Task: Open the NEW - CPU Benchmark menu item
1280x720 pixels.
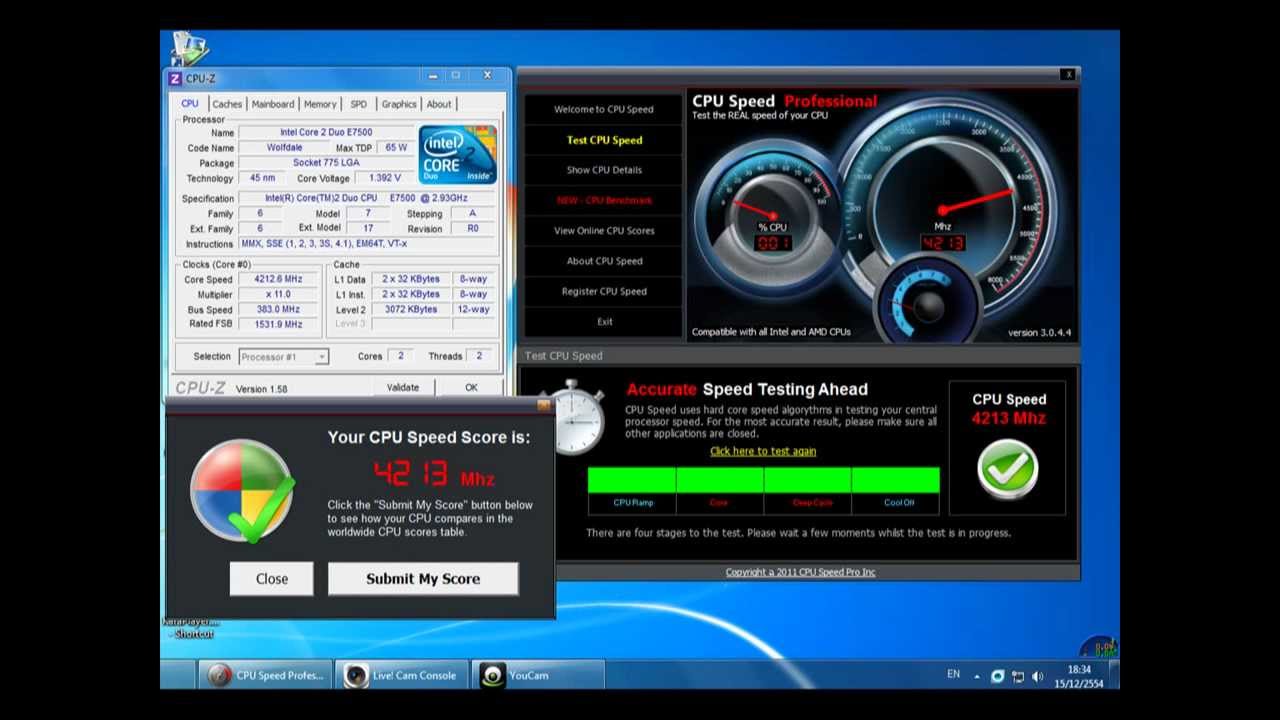Action: pos(604,200)
